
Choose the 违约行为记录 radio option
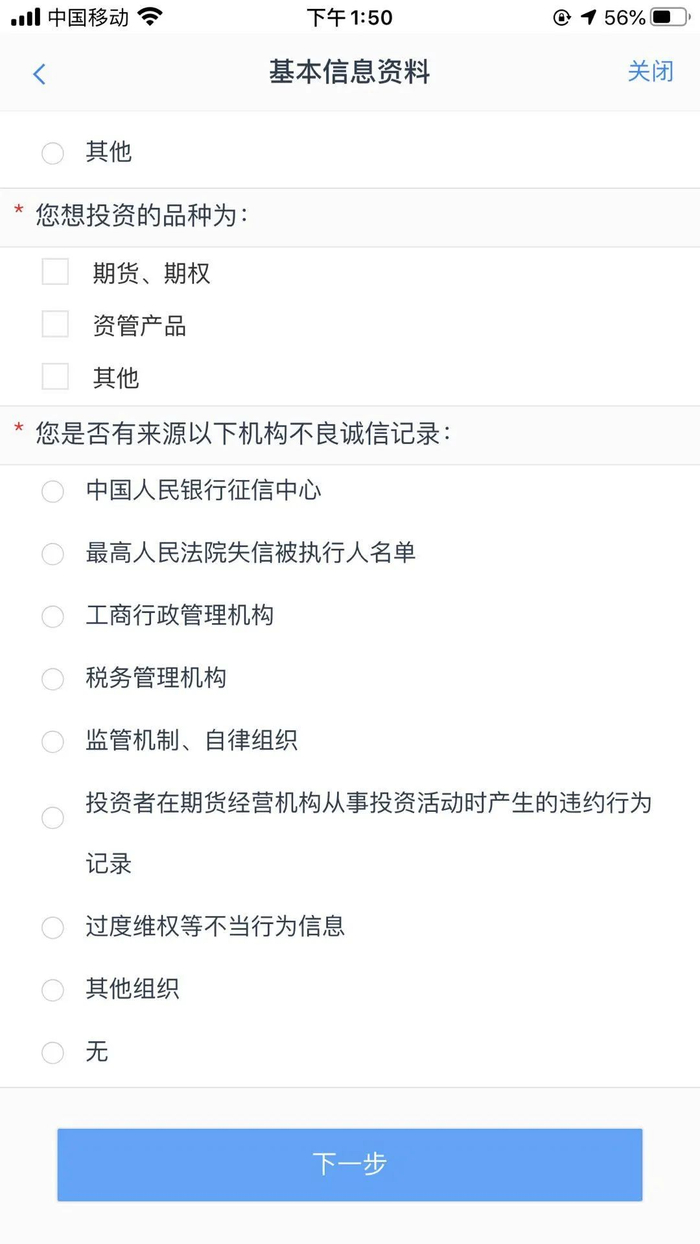click(x=53, y=818)
